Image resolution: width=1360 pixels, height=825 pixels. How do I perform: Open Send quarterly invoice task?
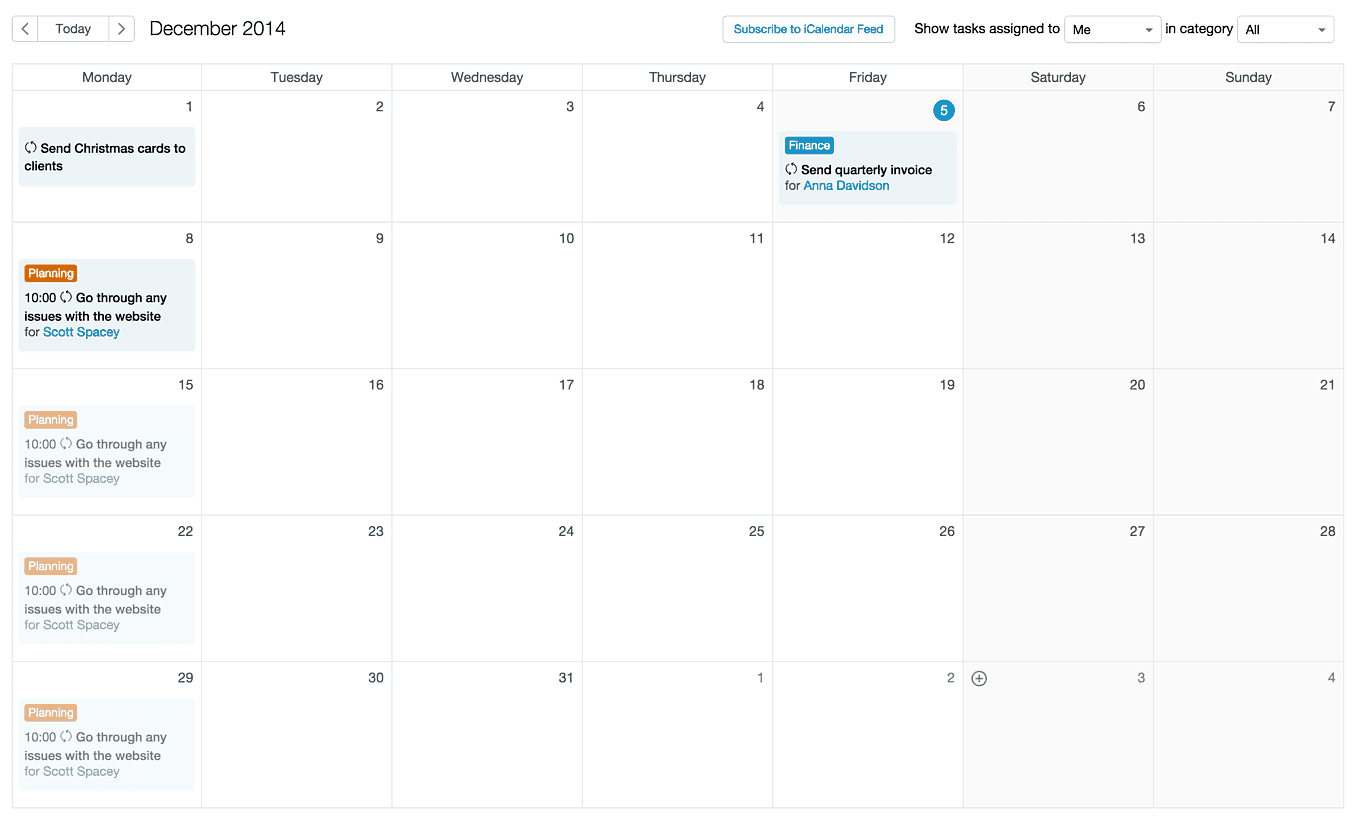pos(866,170)
